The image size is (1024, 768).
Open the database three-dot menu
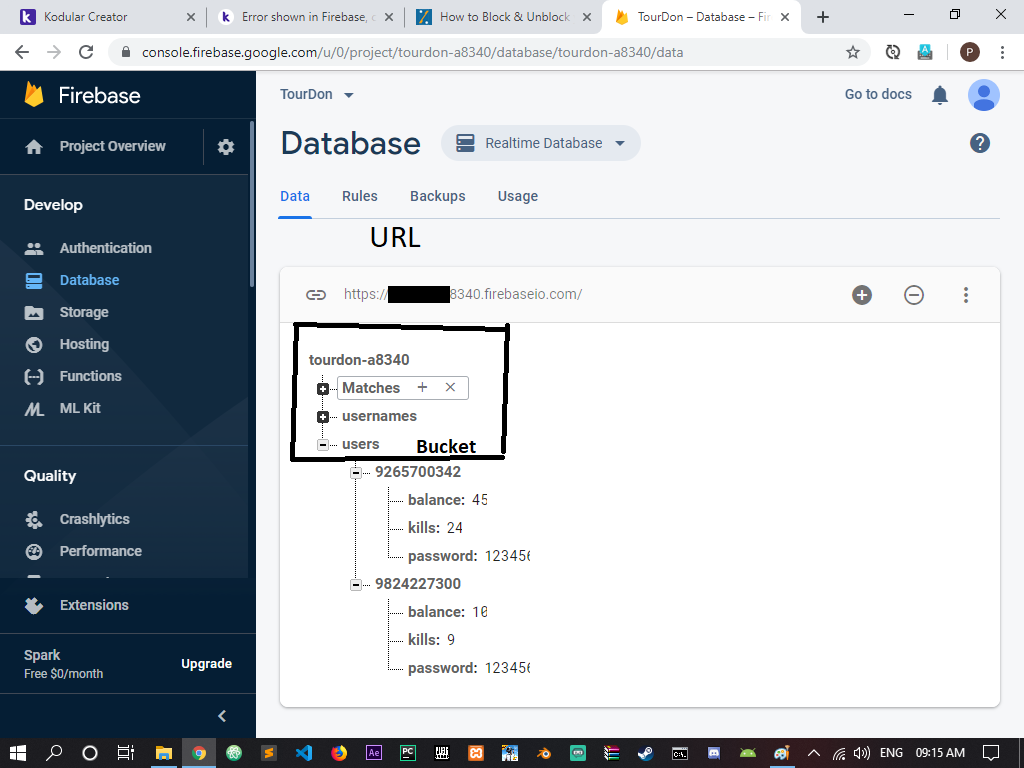(x=966, y=295)
